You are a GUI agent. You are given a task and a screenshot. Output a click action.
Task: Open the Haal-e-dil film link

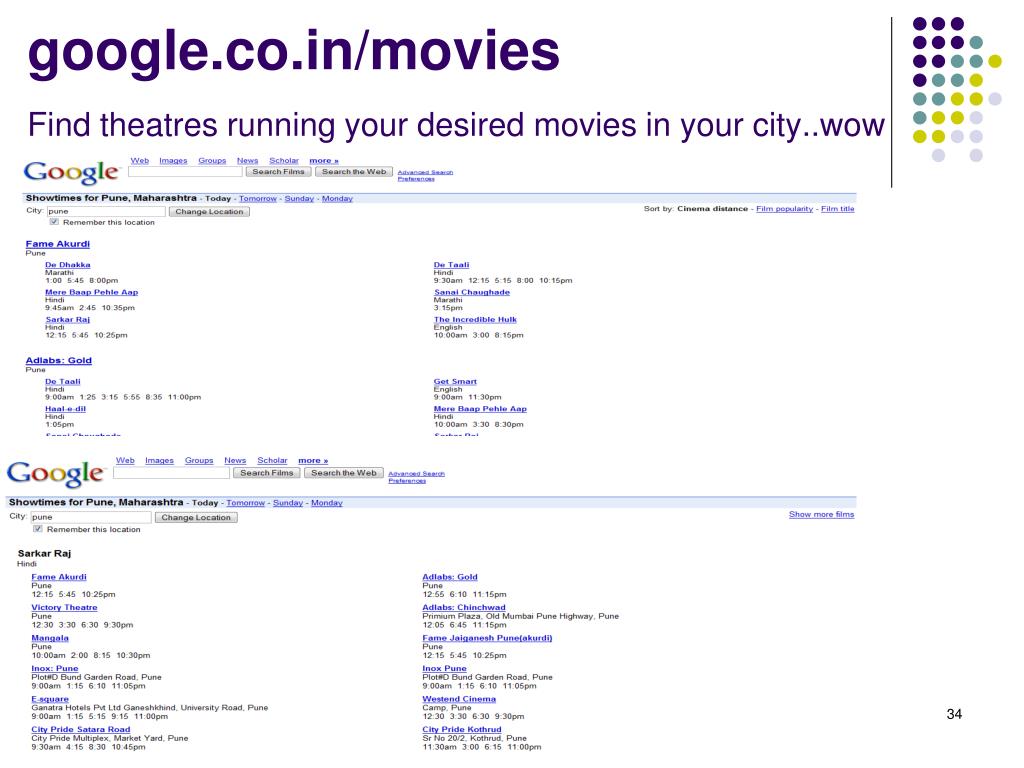coord(65,409)
